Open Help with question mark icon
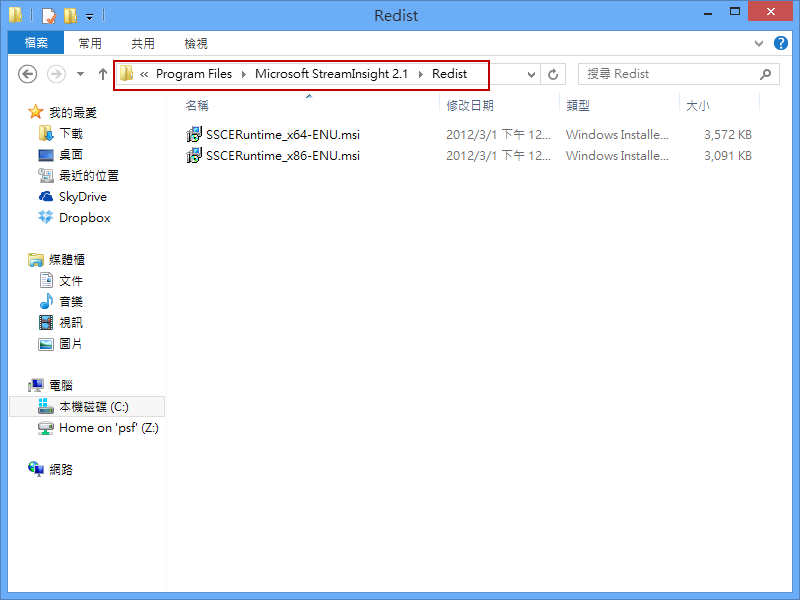The image size is (800, 600). [x=781, y=43]
